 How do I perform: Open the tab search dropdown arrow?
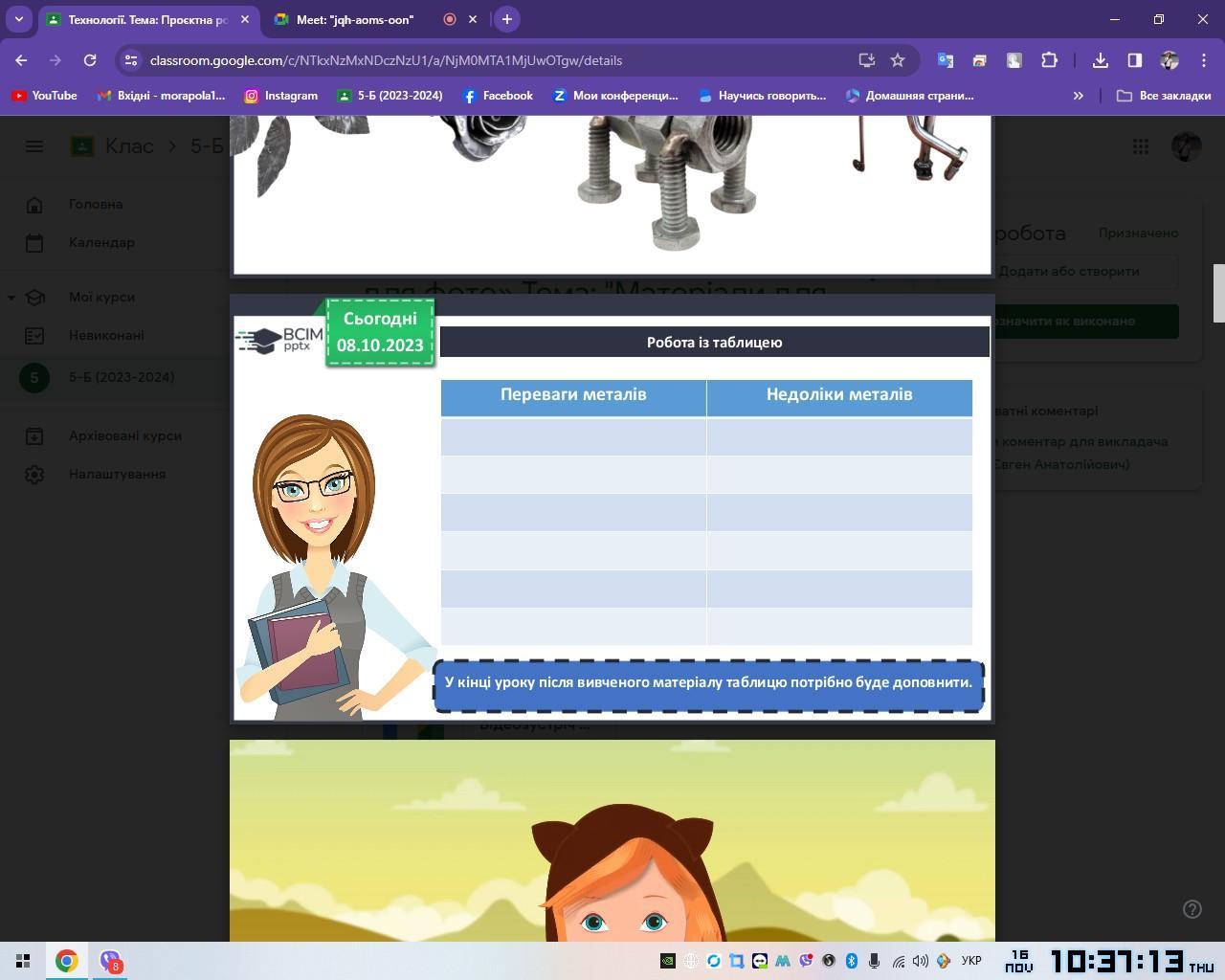pyautogui.click(x=18, y=19)
